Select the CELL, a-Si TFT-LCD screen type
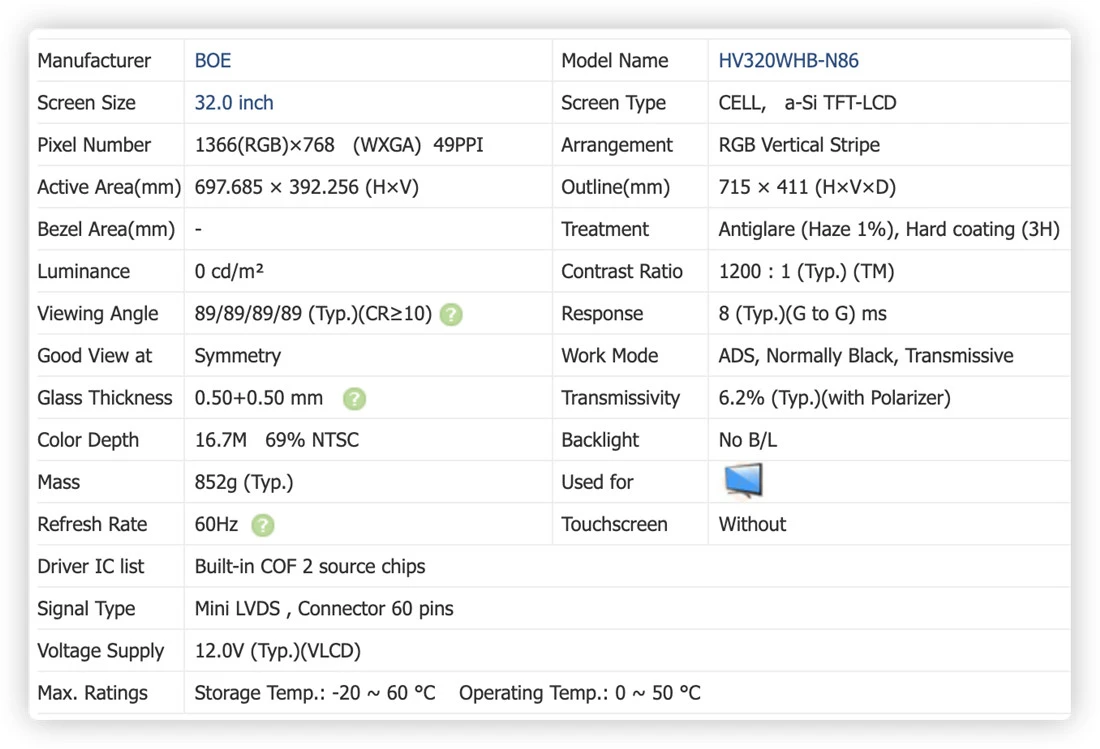Image resolution: width=1100 pixels, height=749 pixels. click(807, 103)
